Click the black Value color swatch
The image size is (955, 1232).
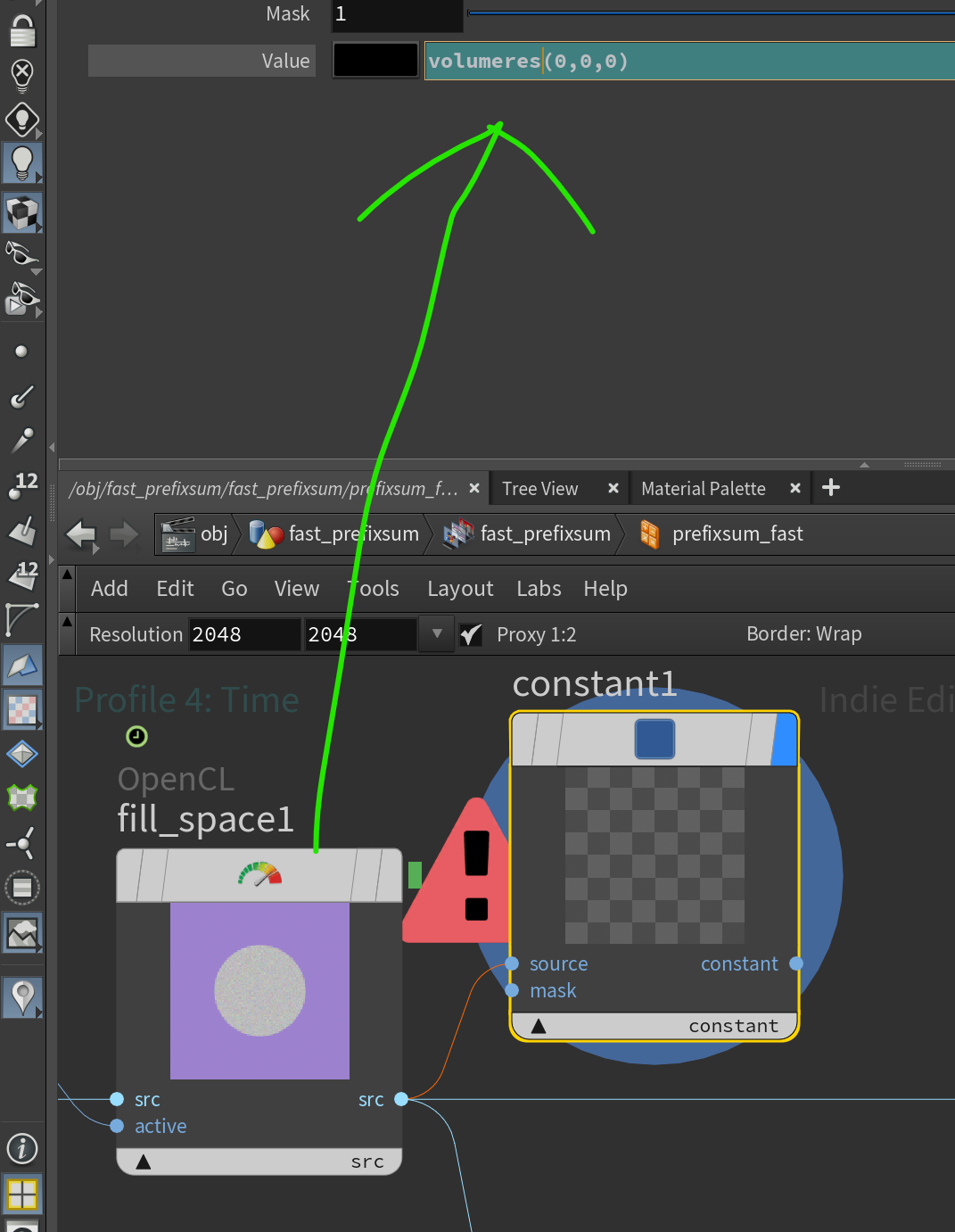click(375, 61)
